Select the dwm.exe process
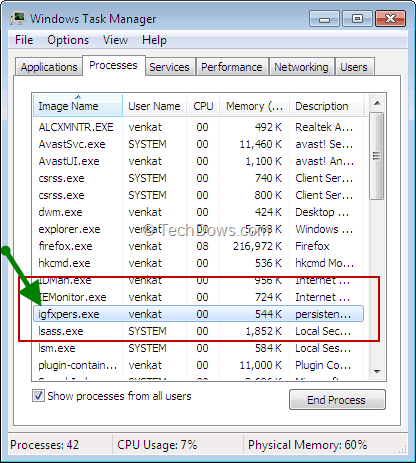This screenshot has width=416, height=463. click(x=198, y=212)
